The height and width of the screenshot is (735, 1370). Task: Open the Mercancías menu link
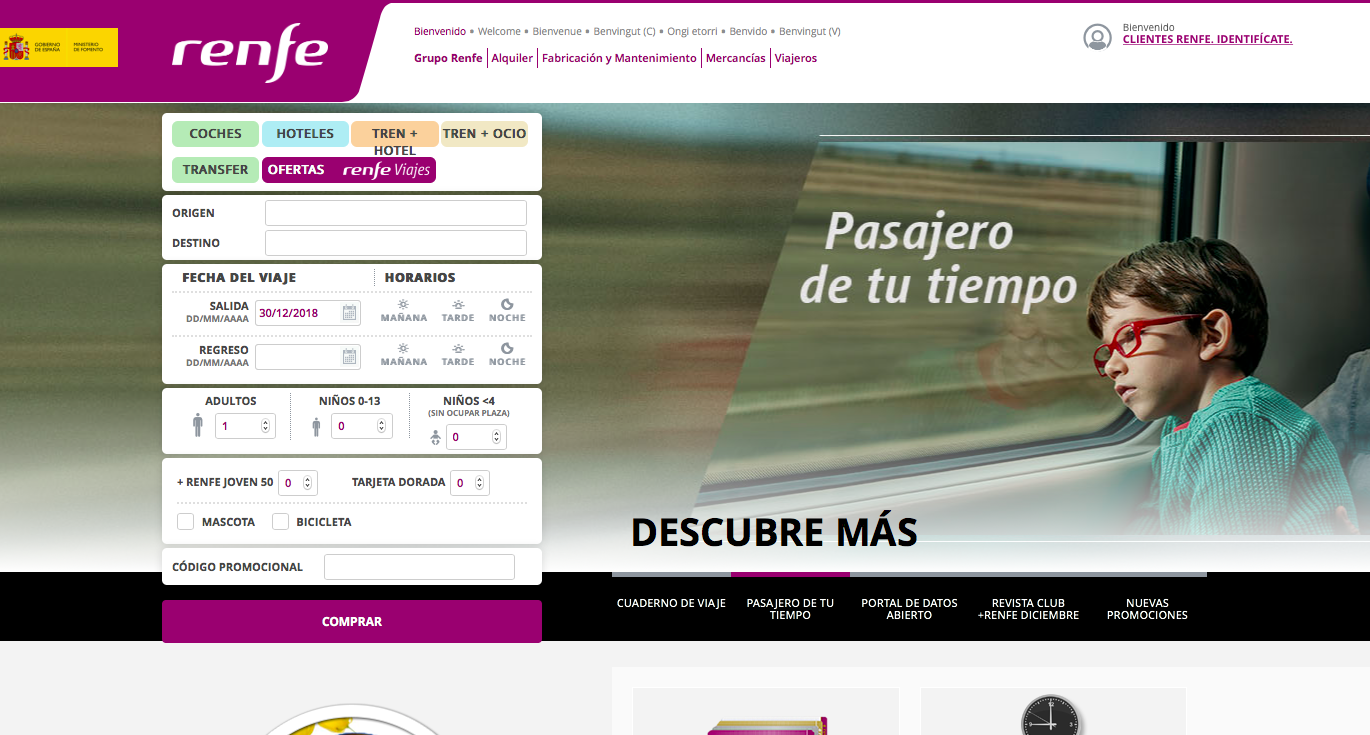pyautogui.click(x=735, y=58)
